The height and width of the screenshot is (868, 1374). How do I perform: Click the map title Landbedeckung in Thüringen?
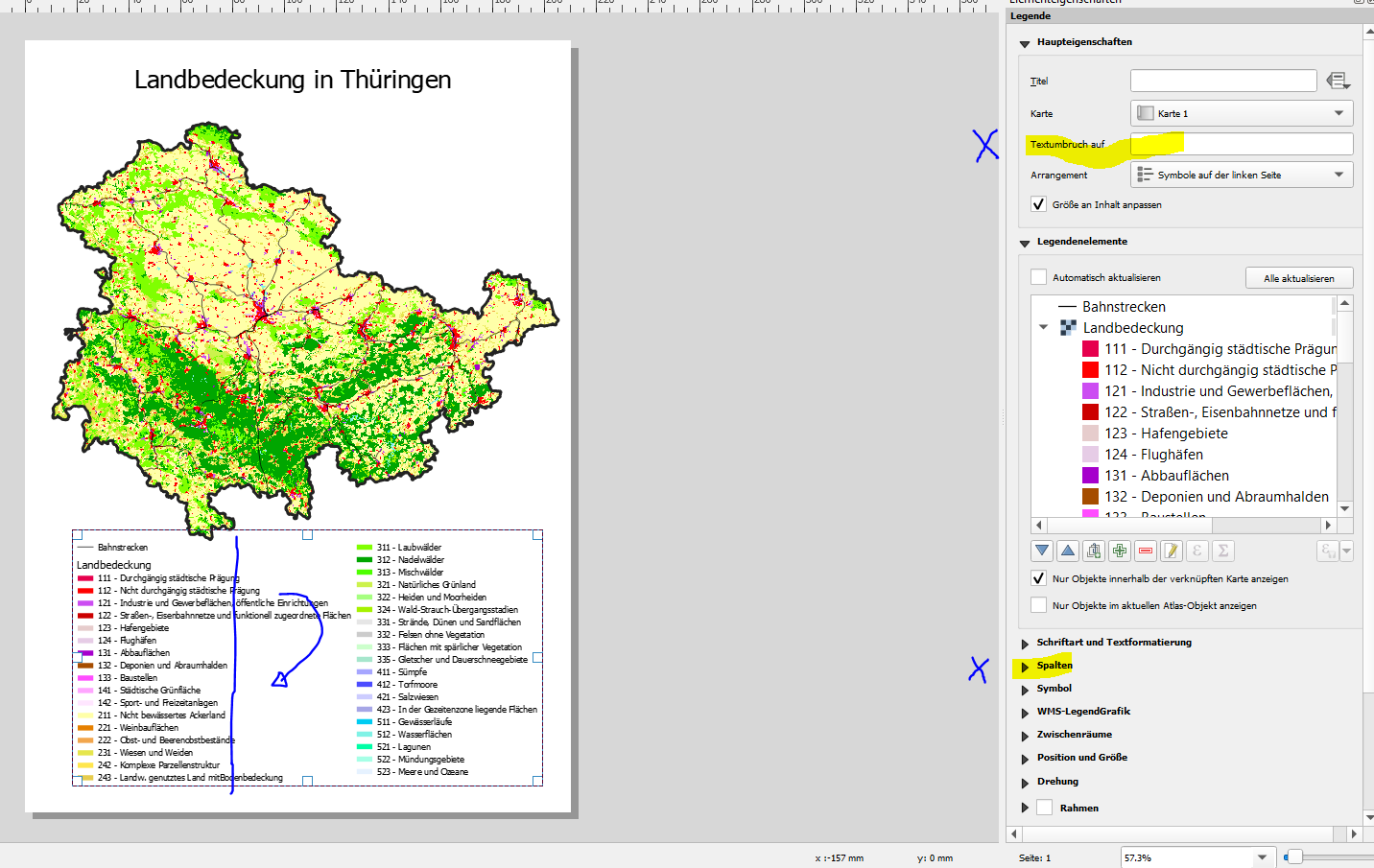[293, 80]
